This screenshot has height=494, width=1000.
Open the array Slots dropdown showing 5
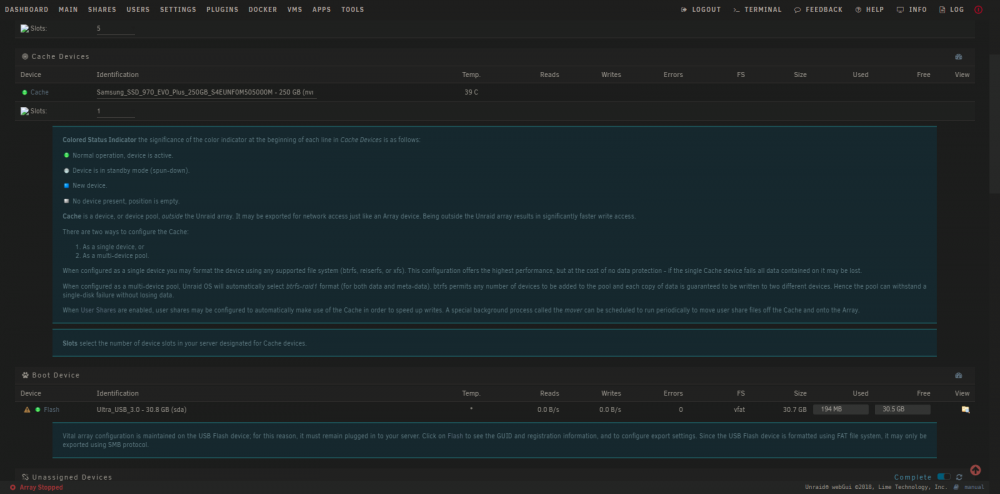point(115,29)
